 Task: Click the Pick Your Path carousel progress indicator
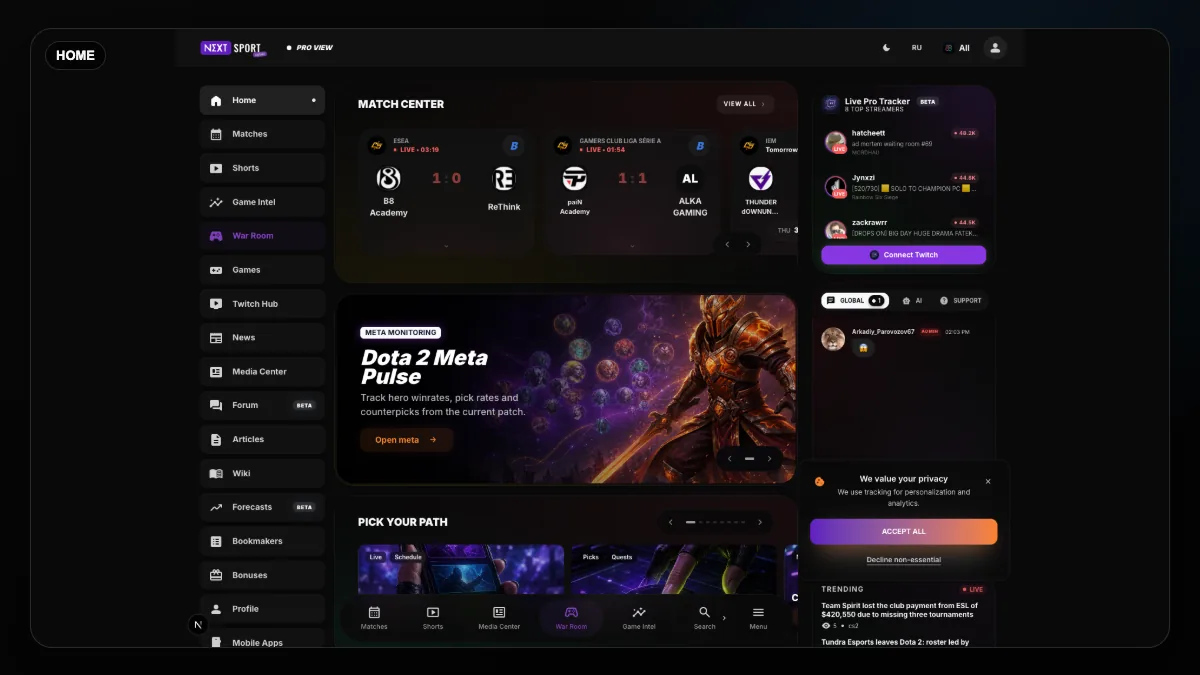(715, 522)
